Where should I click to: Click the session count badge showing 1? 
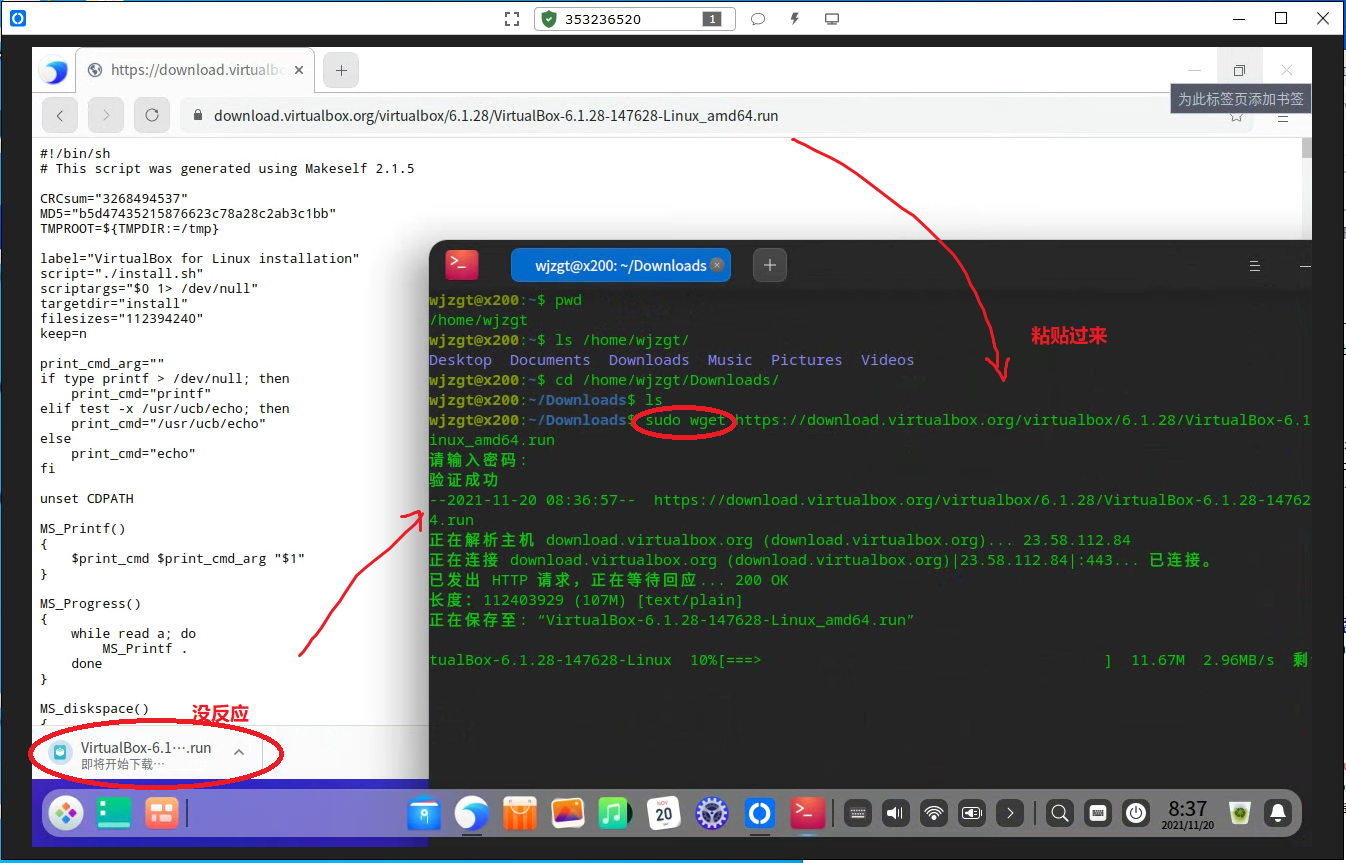pos(713,19)
